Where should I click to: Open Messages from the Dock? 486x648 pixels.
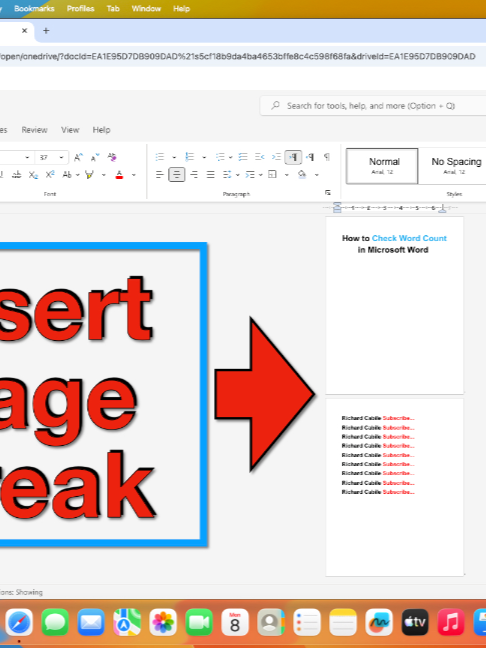click(x=55, y=622)
